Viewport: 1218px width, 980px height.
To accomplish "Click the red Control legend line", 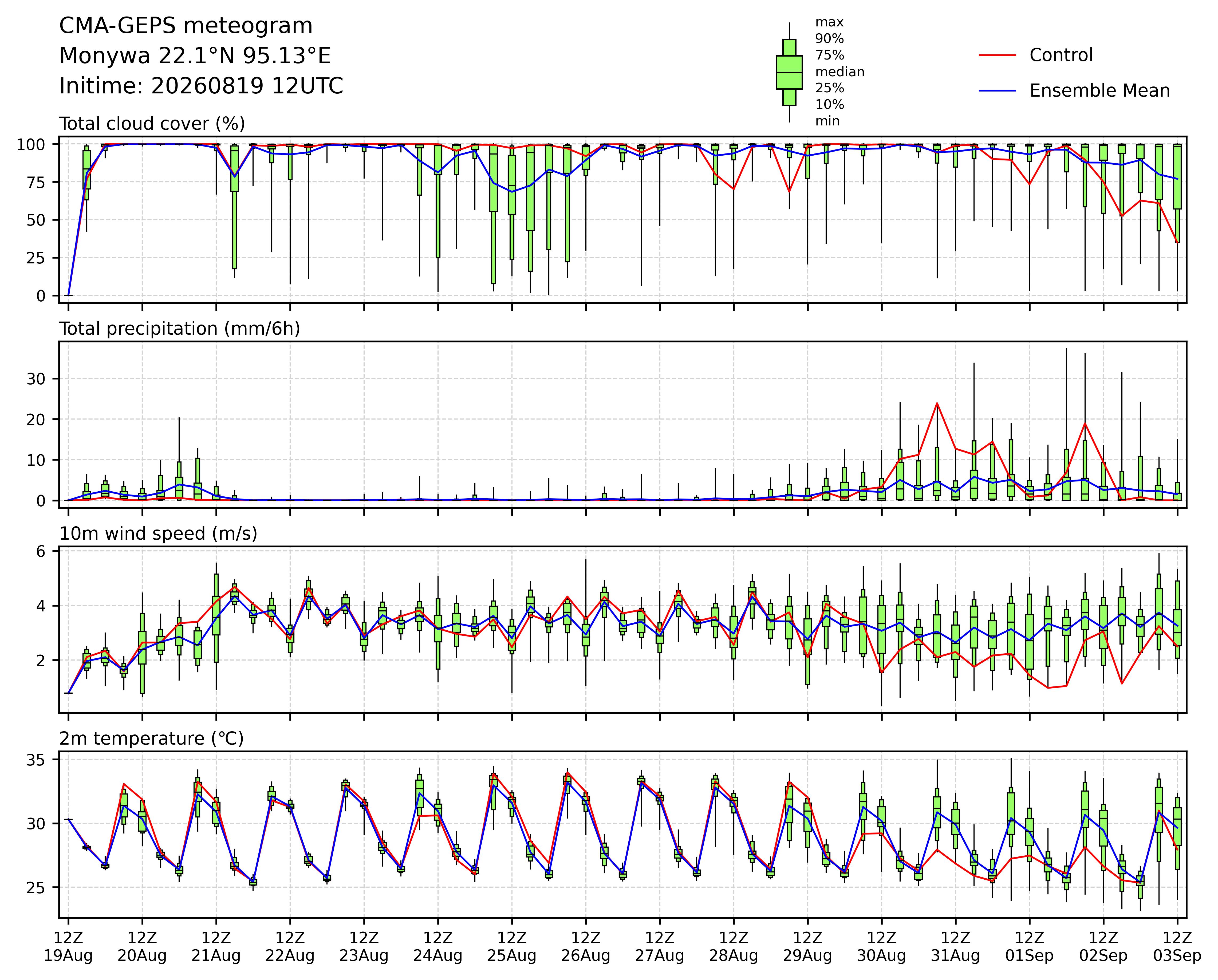I will click(x=998, y=55).
